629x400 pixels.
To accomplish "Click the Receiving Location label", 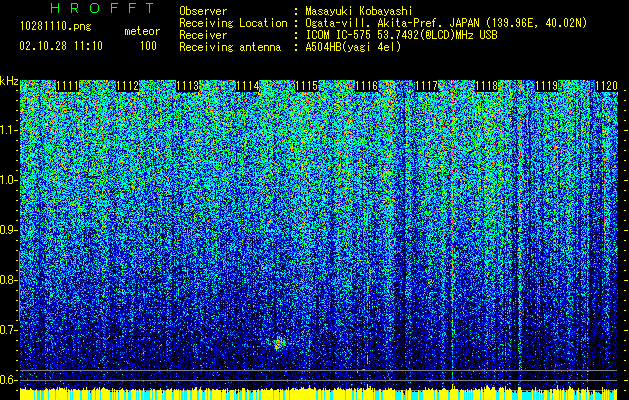I will pyautogui.click(x=233, y=23).
